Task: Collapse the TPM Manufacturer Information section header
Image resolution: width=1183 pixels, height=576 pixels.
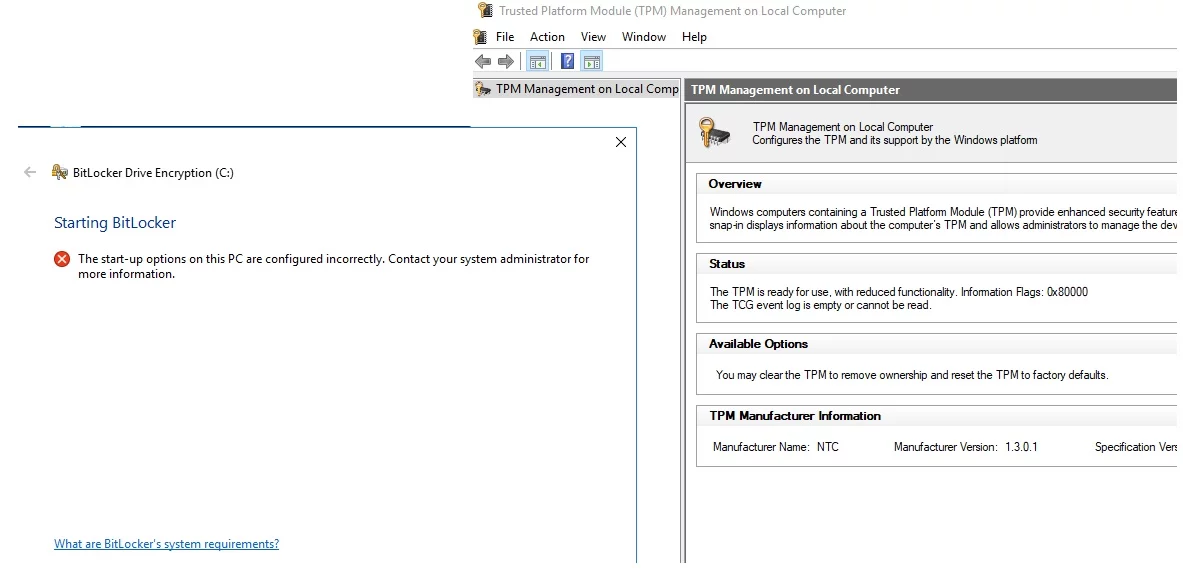Action: (x=794, y=416)
